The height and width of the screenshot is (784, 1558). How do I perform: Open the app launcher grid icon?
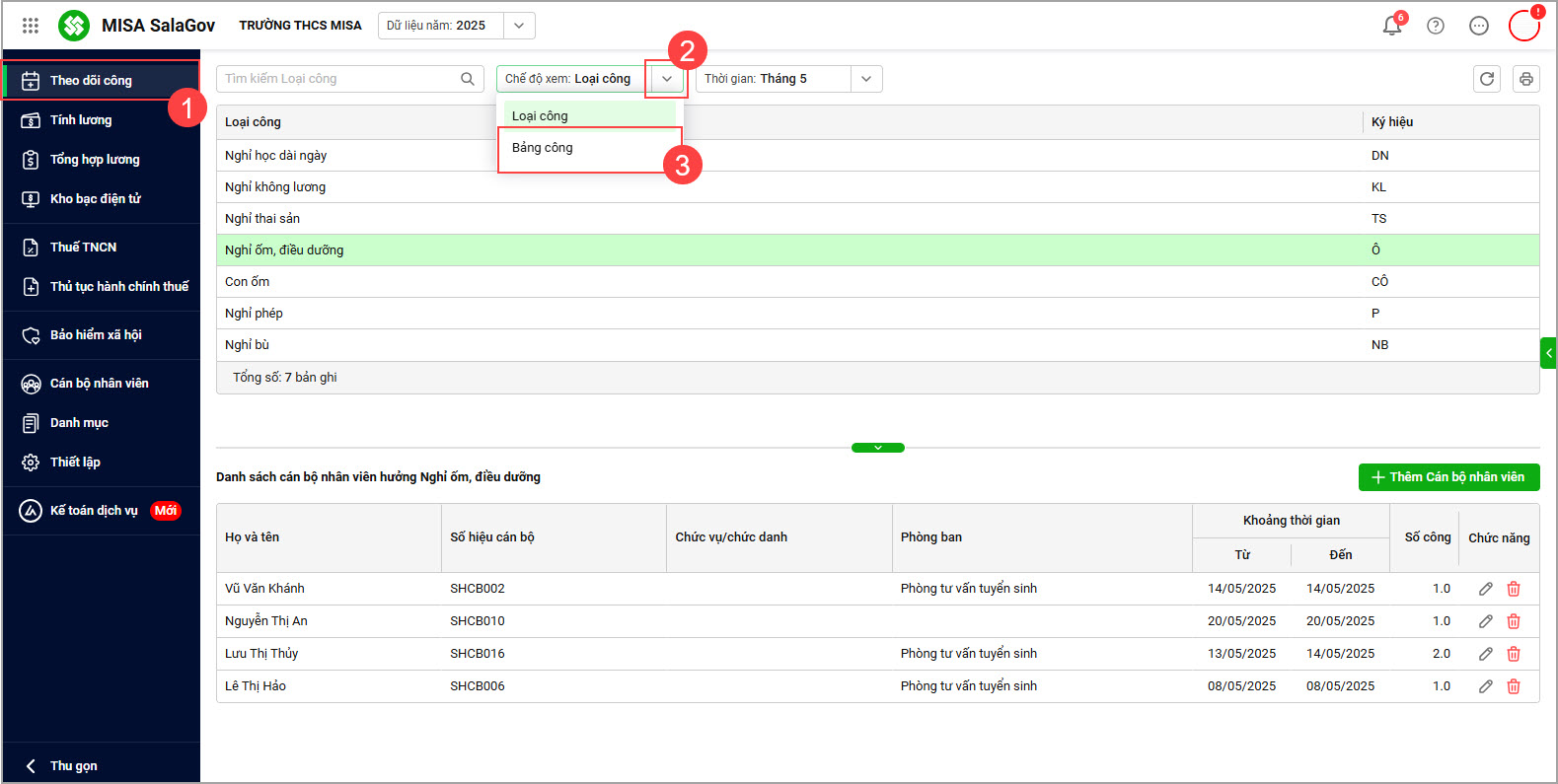pos(31,26)
